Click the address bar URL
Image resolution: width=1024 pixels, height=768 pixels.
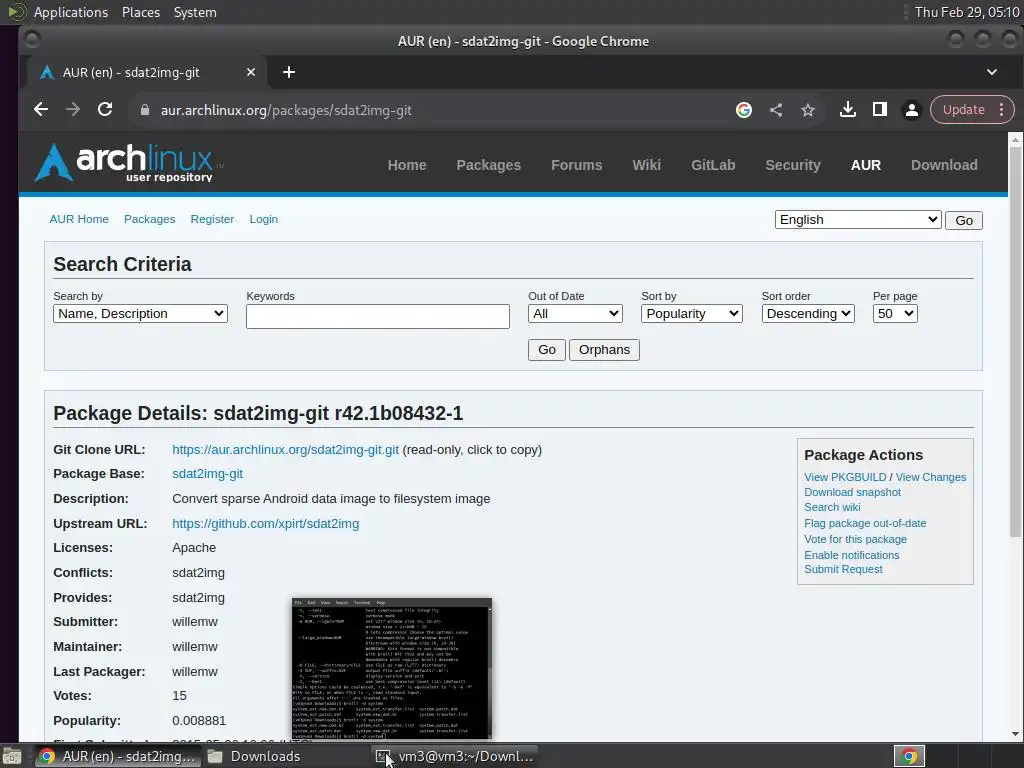(x=286, y=110)
